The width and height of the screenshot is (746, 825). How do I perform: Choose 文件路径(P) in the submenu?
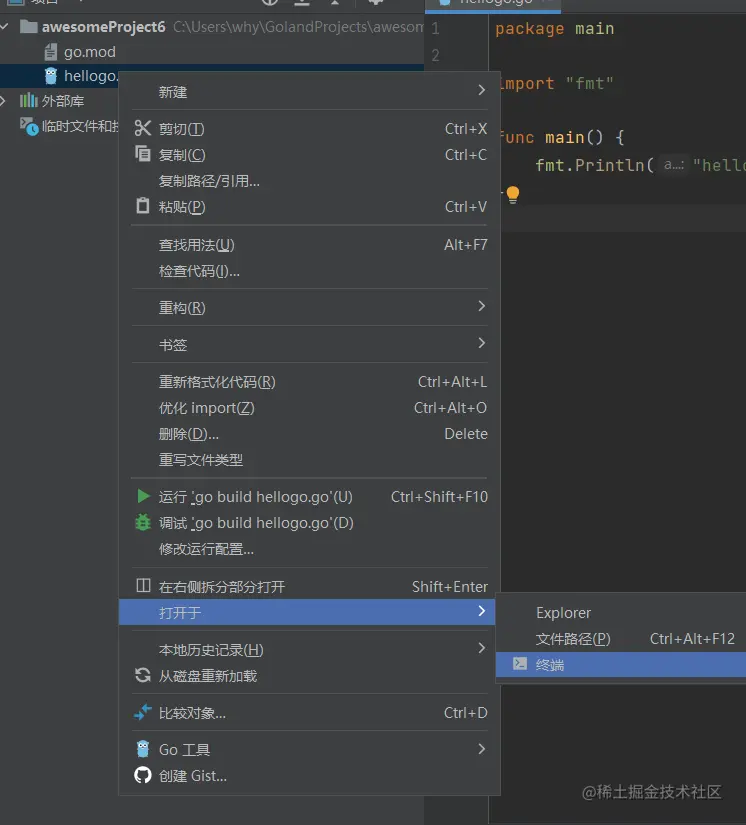click(x=621, y=639)
